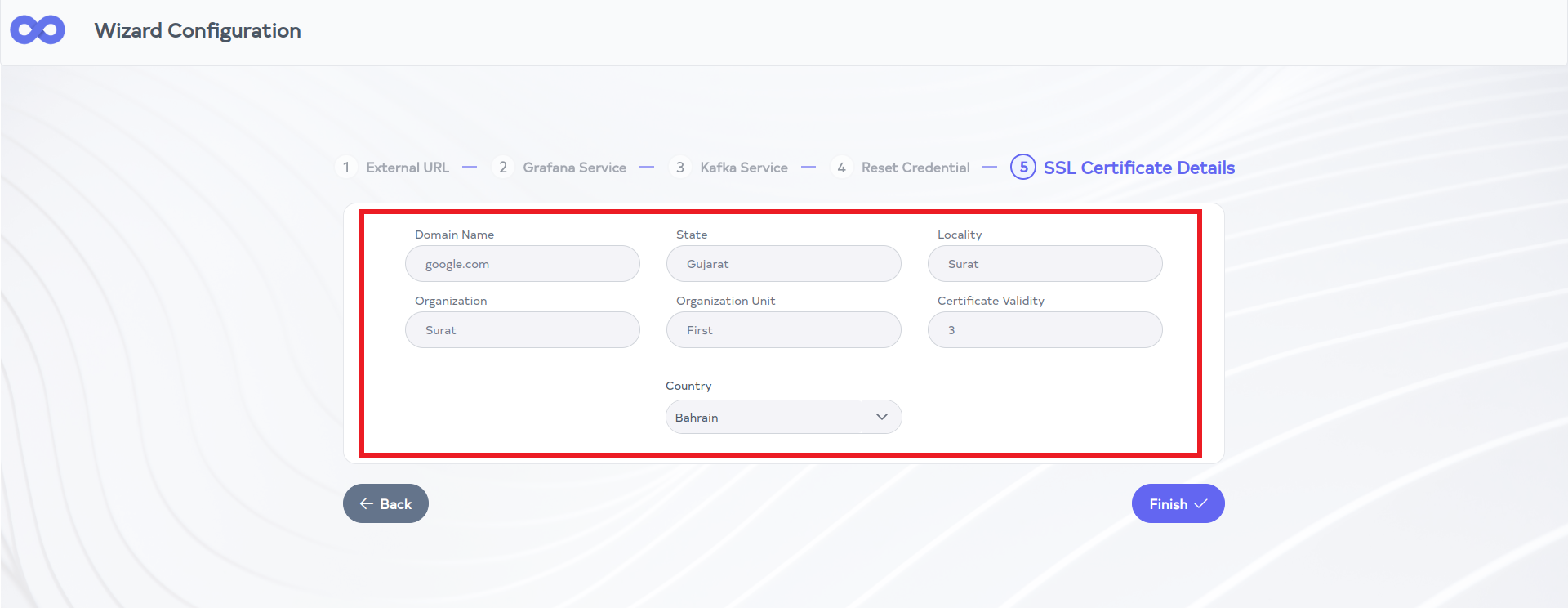Open the Country dropdown arrow

881,417
